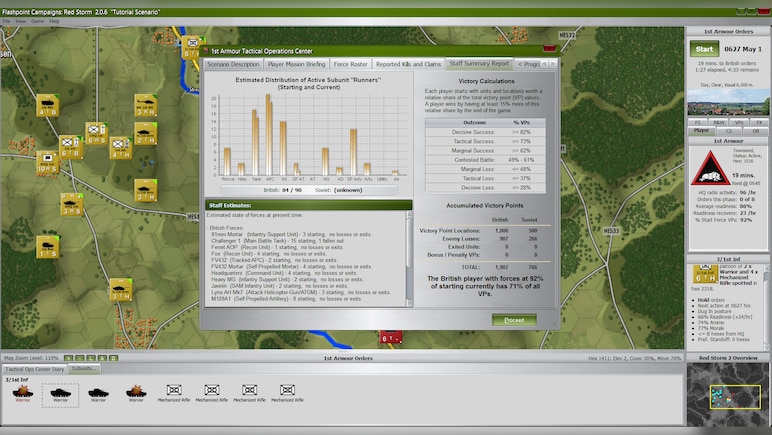Select the third Warrior subunit icon
This screenshot has height=435, width=772.
[x=98, y=393]
